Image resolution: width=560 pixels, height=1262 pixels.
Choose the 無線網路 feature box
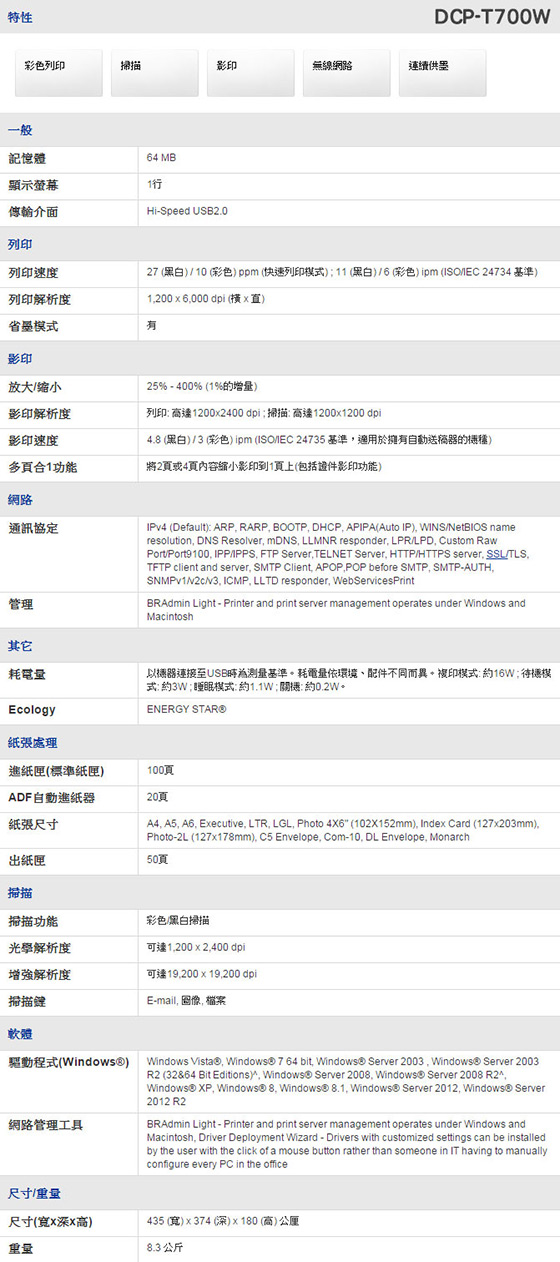click(x=346, y=73)
